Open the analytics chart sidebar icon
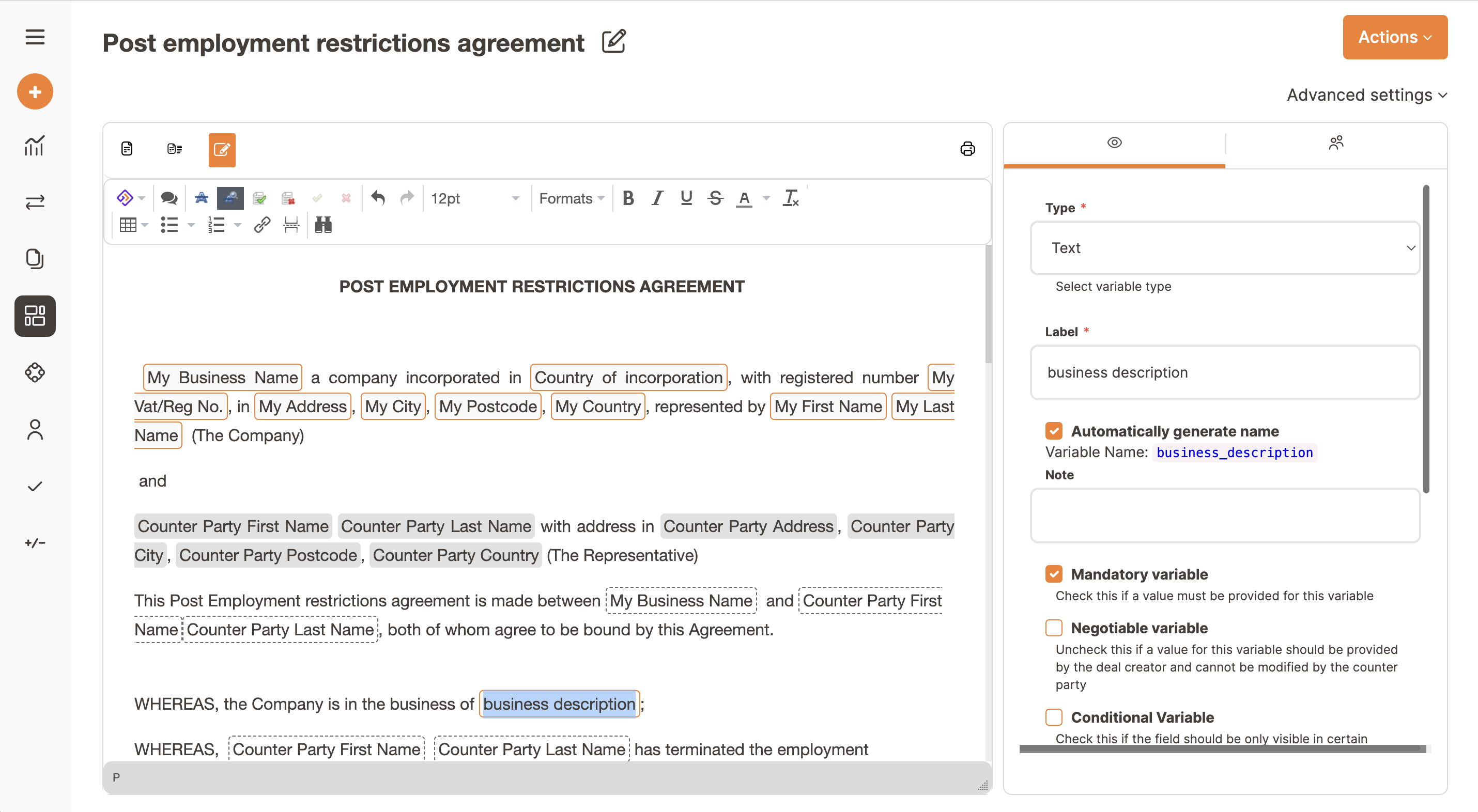Image resolution: width=1478 pixels, height=812 pixels. [x=35, y=146]
